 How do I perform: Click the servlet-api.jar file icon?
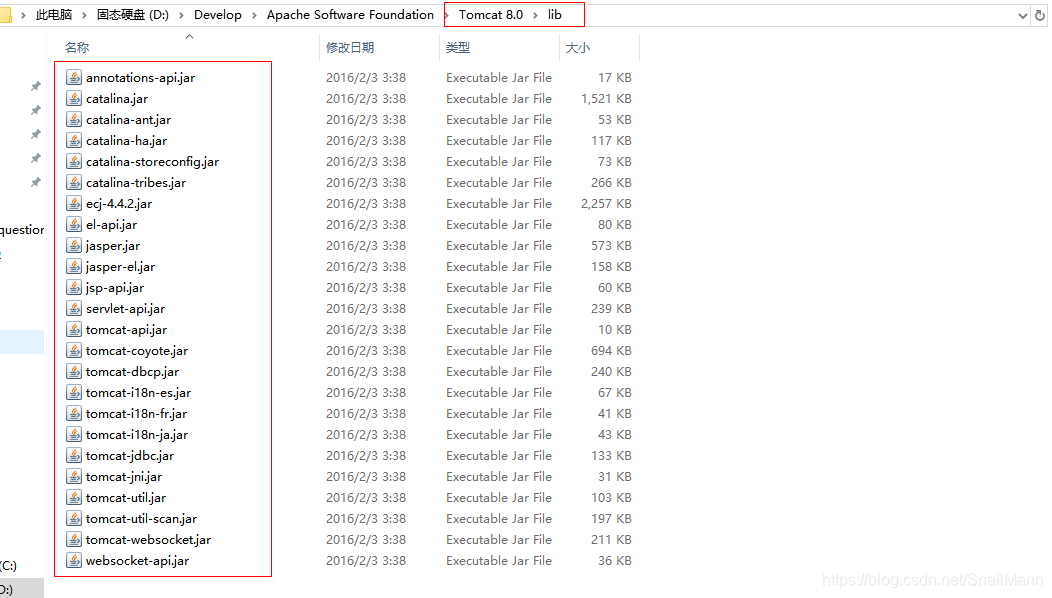[x=74, y=309]
